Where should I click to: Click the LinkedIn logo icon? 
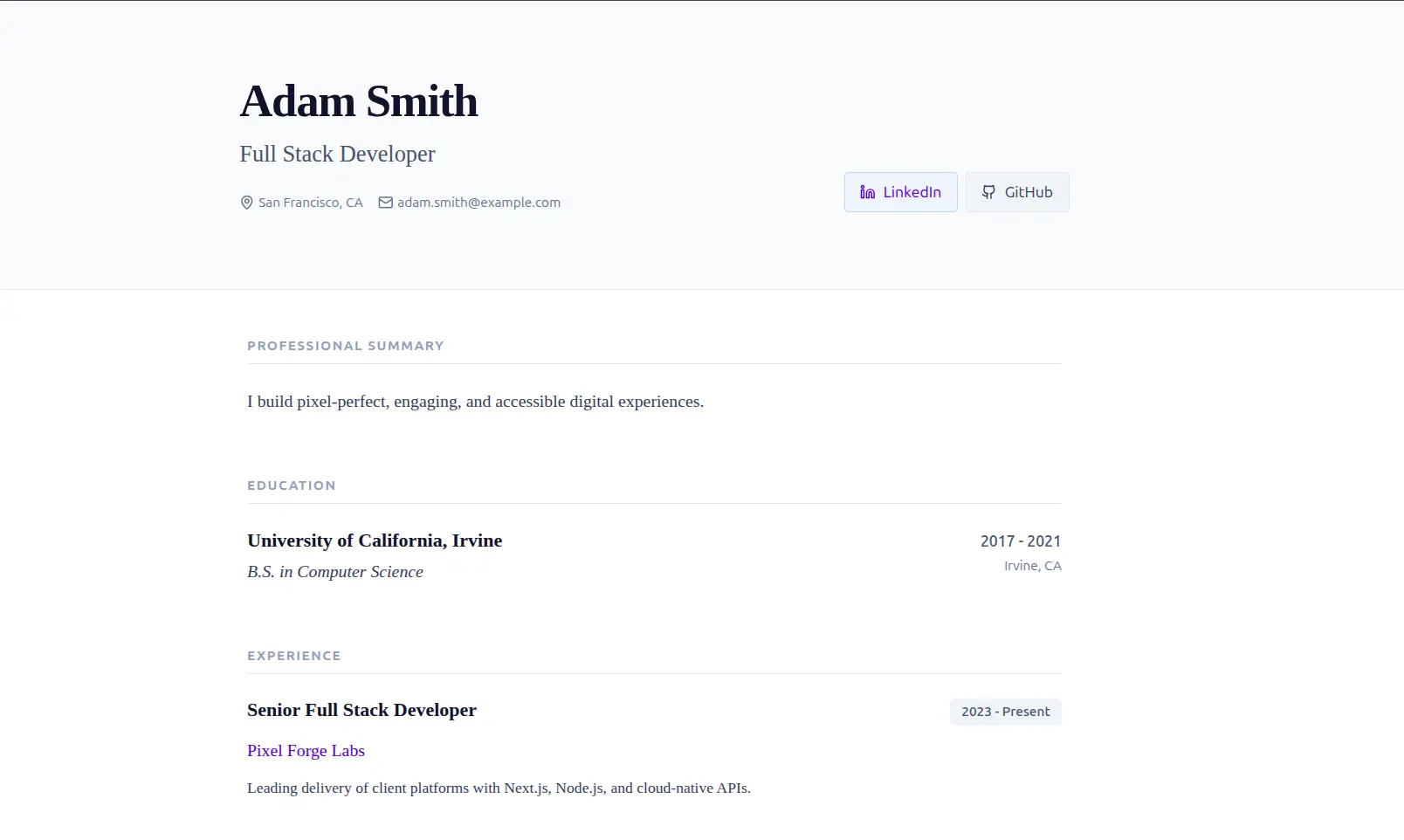tap(867, 192)
